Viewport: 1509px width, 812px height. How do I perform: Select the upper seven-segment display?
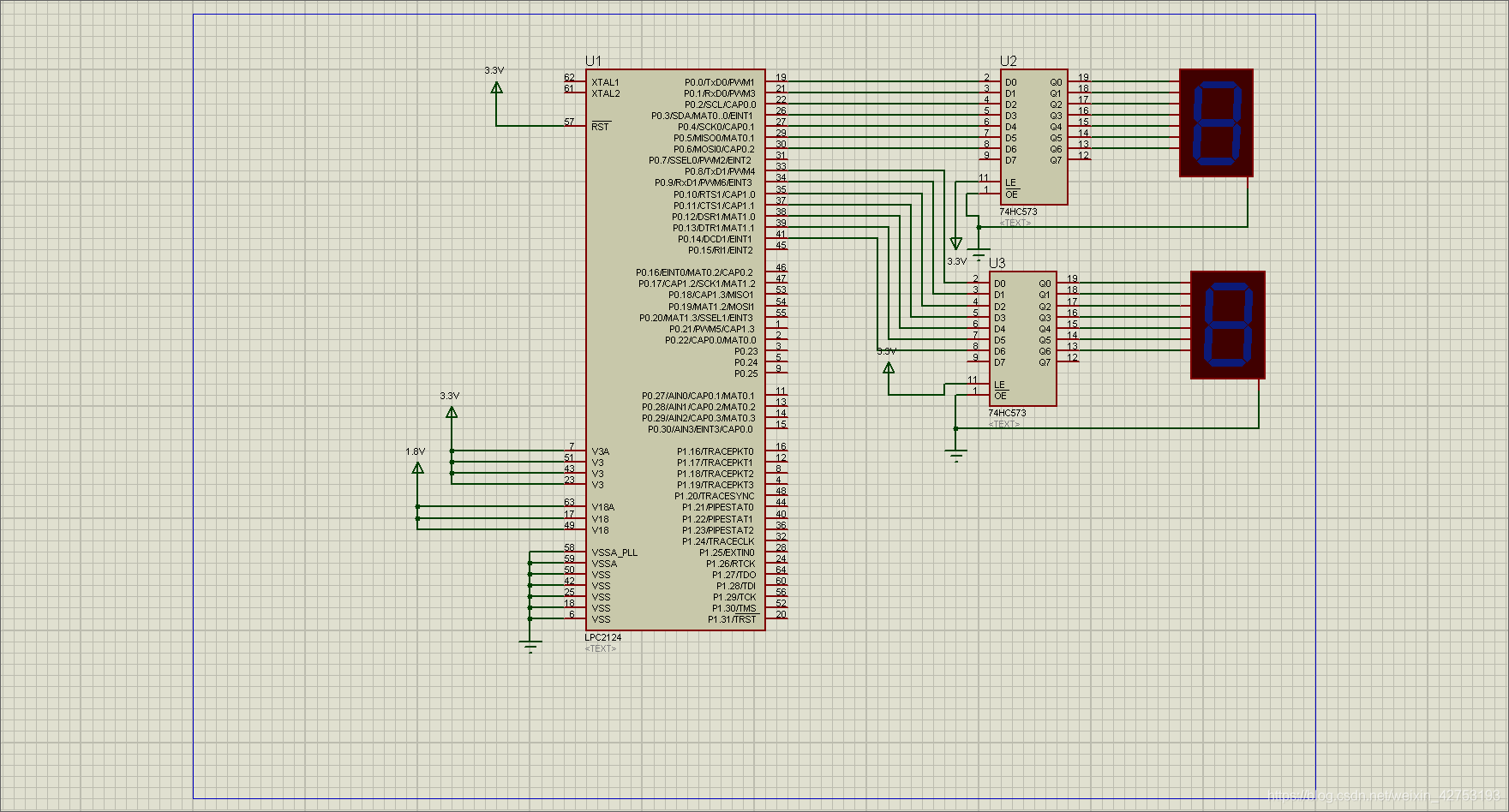click(x=1216, y=123)
